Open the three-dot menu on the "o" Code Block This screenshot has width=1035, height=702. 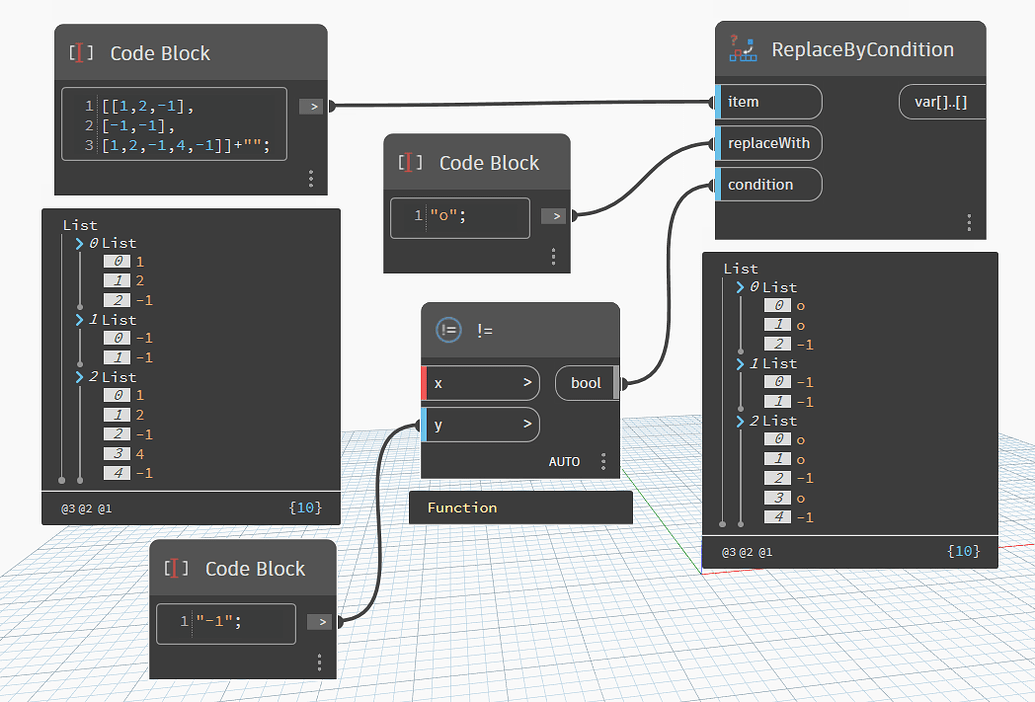pyautogui.click(x=553, y=256)
